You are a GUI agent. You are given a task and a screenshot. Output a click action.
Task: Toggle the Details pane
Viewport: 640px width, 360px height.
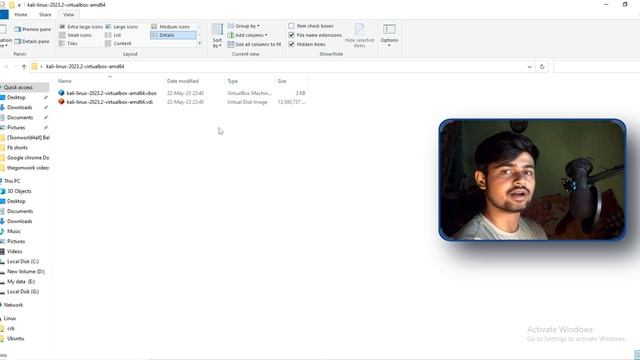tap(32, 41)
